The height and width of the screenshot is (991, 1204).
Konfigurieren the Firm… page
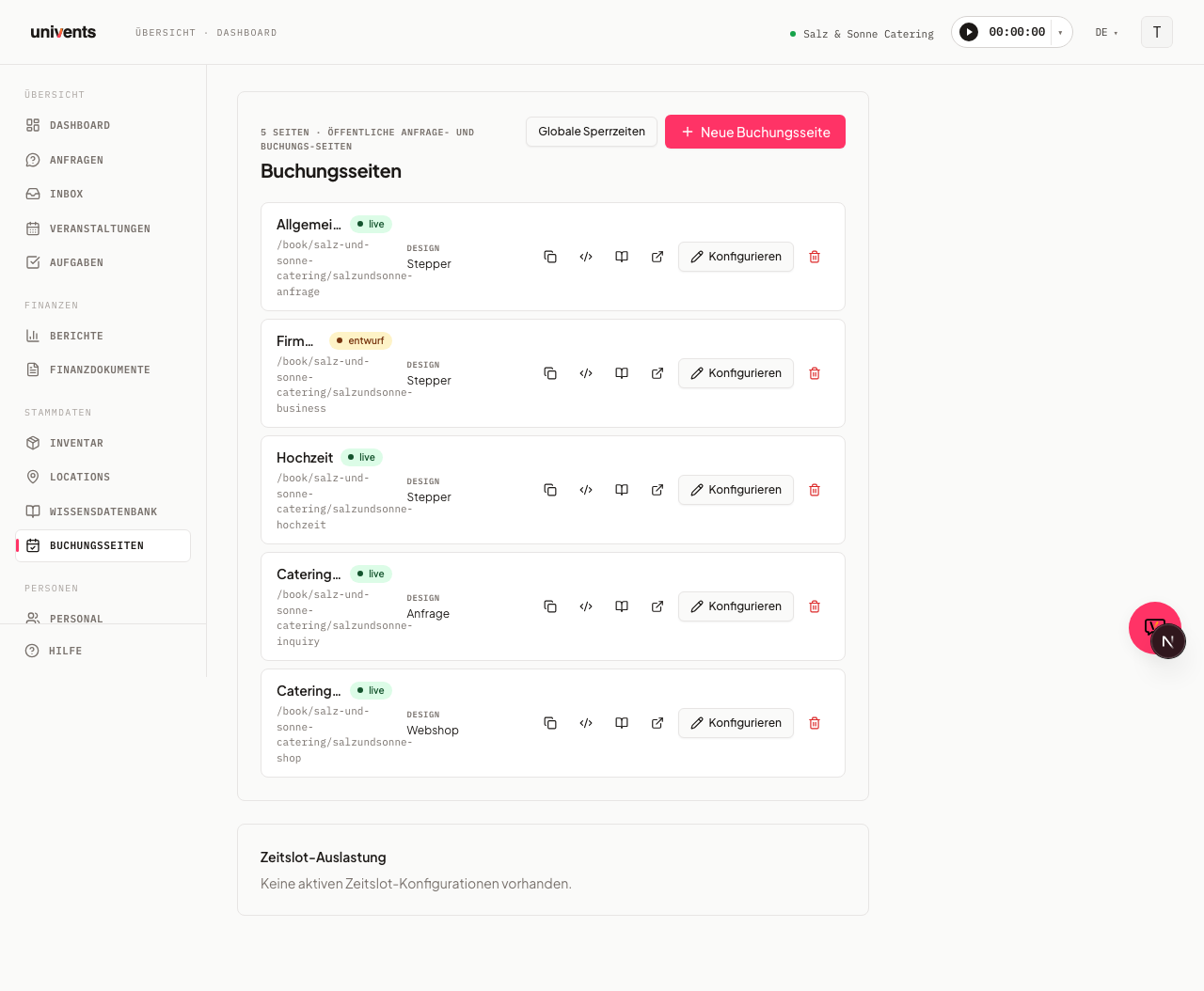[x=736, y=373]
